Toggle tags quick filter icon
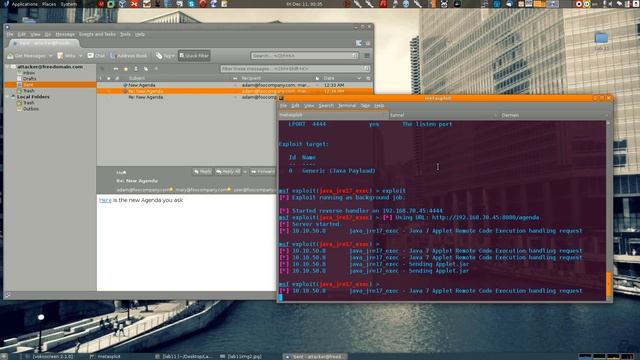 [146, 69]
